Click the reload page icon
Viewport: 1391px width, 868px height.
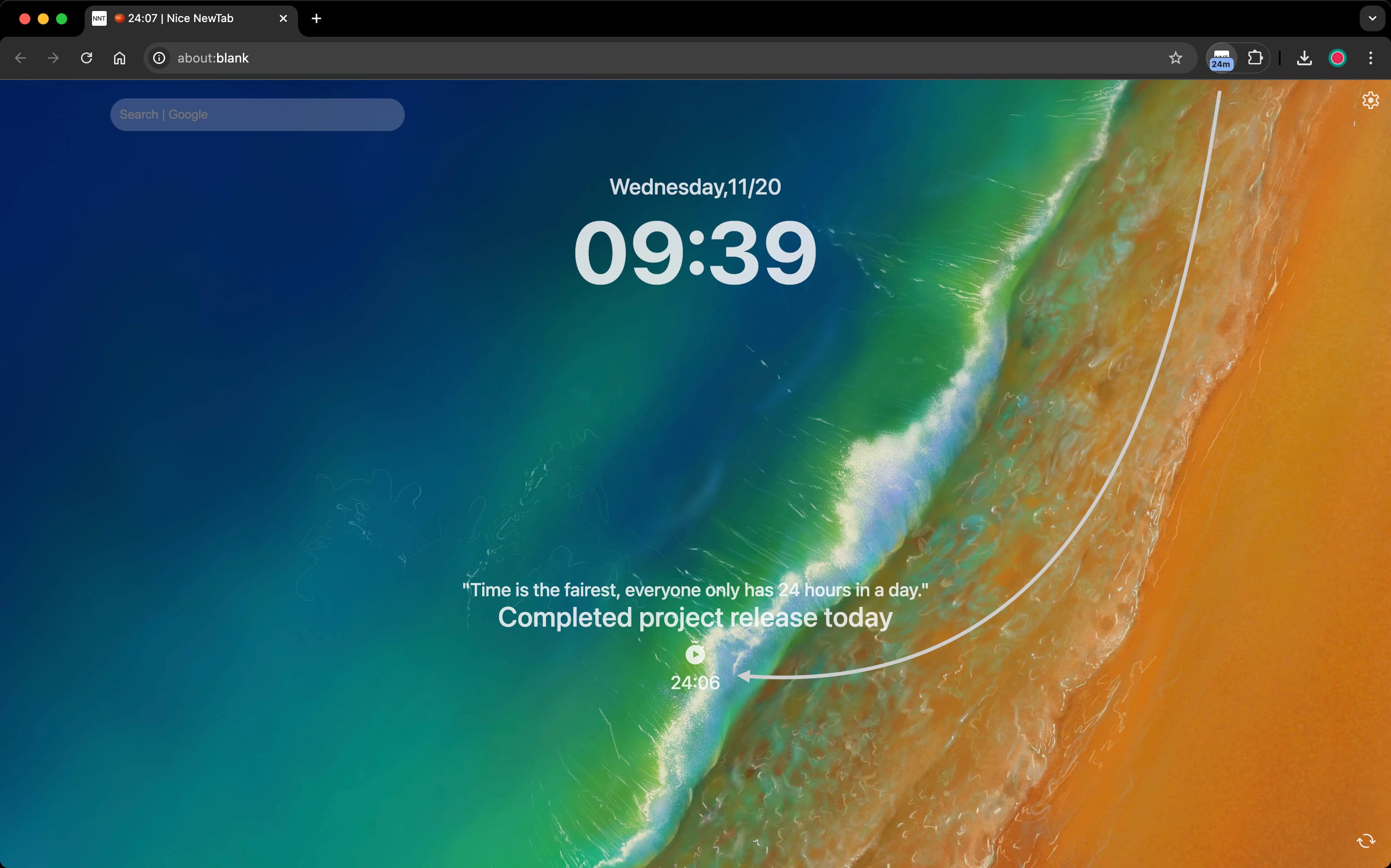[86, 57]
